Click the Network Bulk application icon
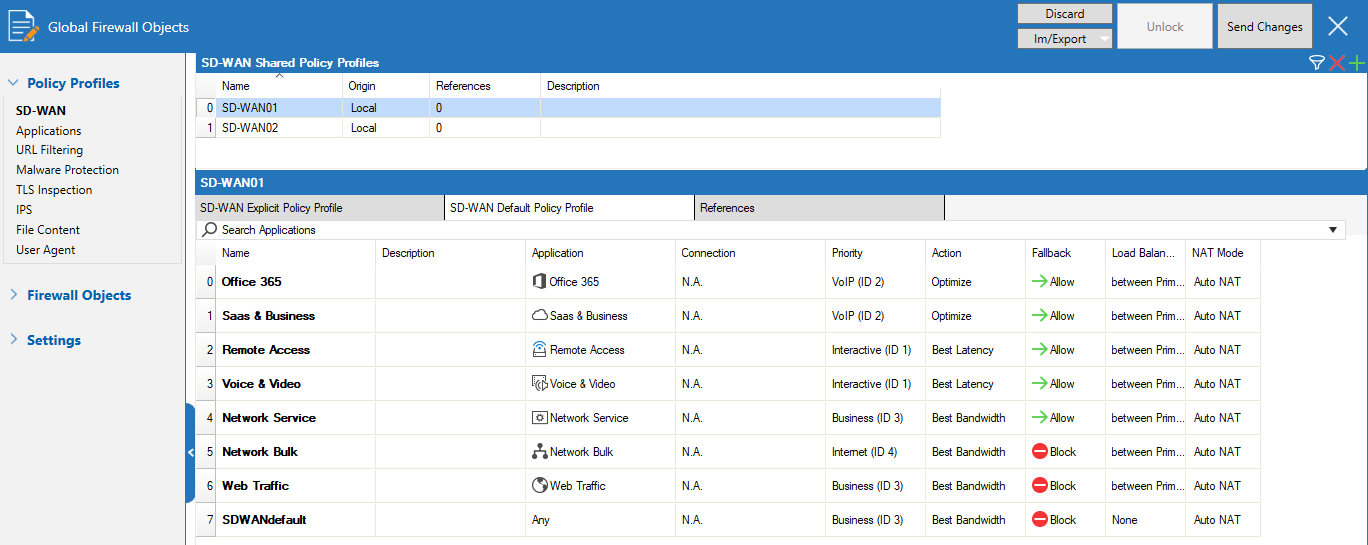Image resolution: width=1368 pixels, height=545 pixels. click(x=540, y=452)
